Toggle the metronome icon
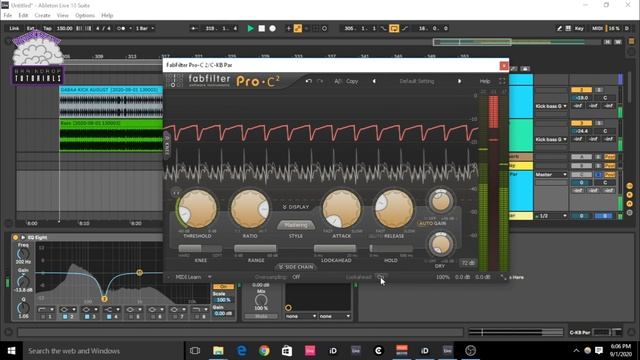640x360 pixels. click(121, 28)
